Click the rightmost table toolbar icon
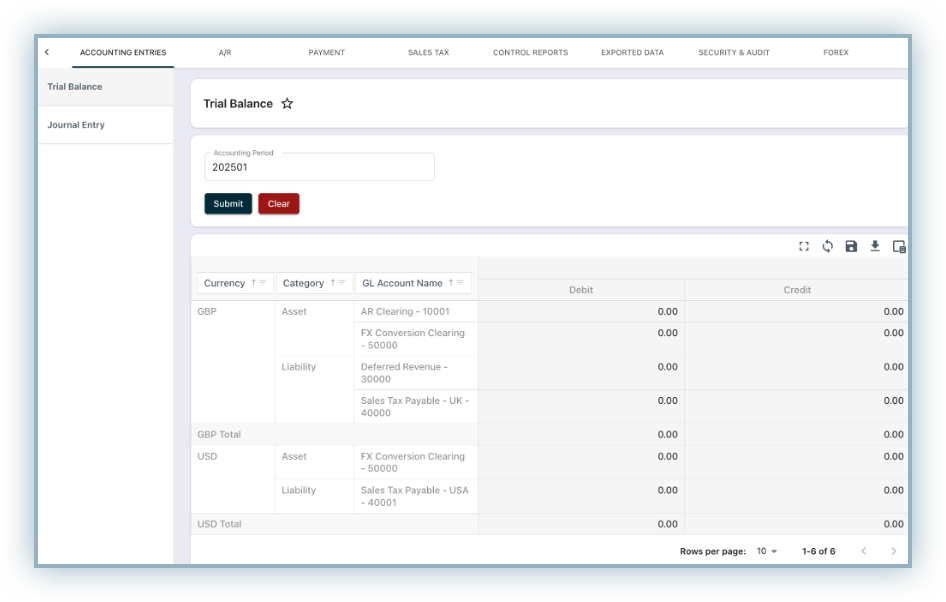Image resolution: width=946 pixels, height=602 pixels. (x=899, y=246)
